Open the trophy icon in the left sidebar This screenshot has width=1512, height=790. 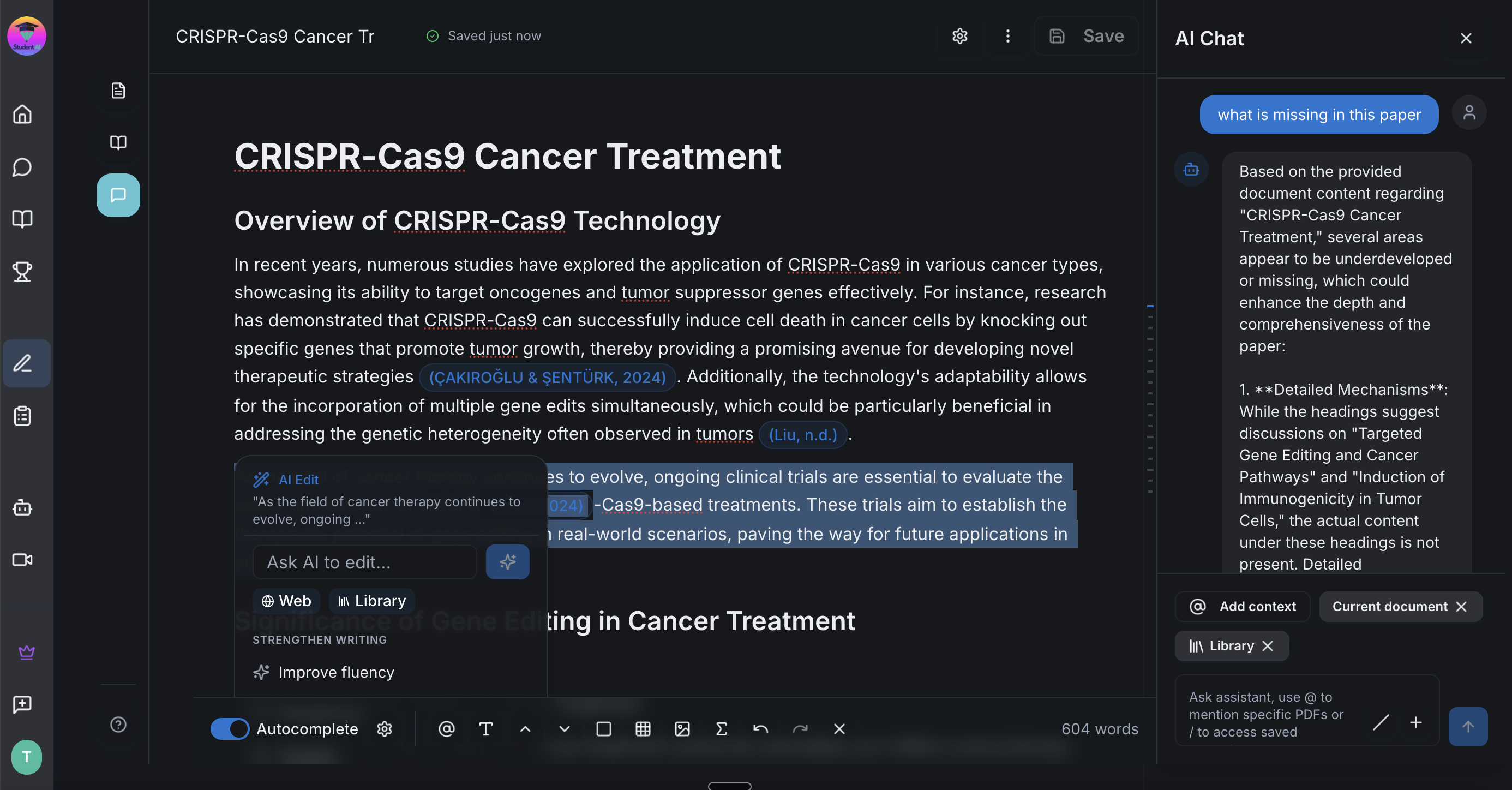[x=22, y=271]
